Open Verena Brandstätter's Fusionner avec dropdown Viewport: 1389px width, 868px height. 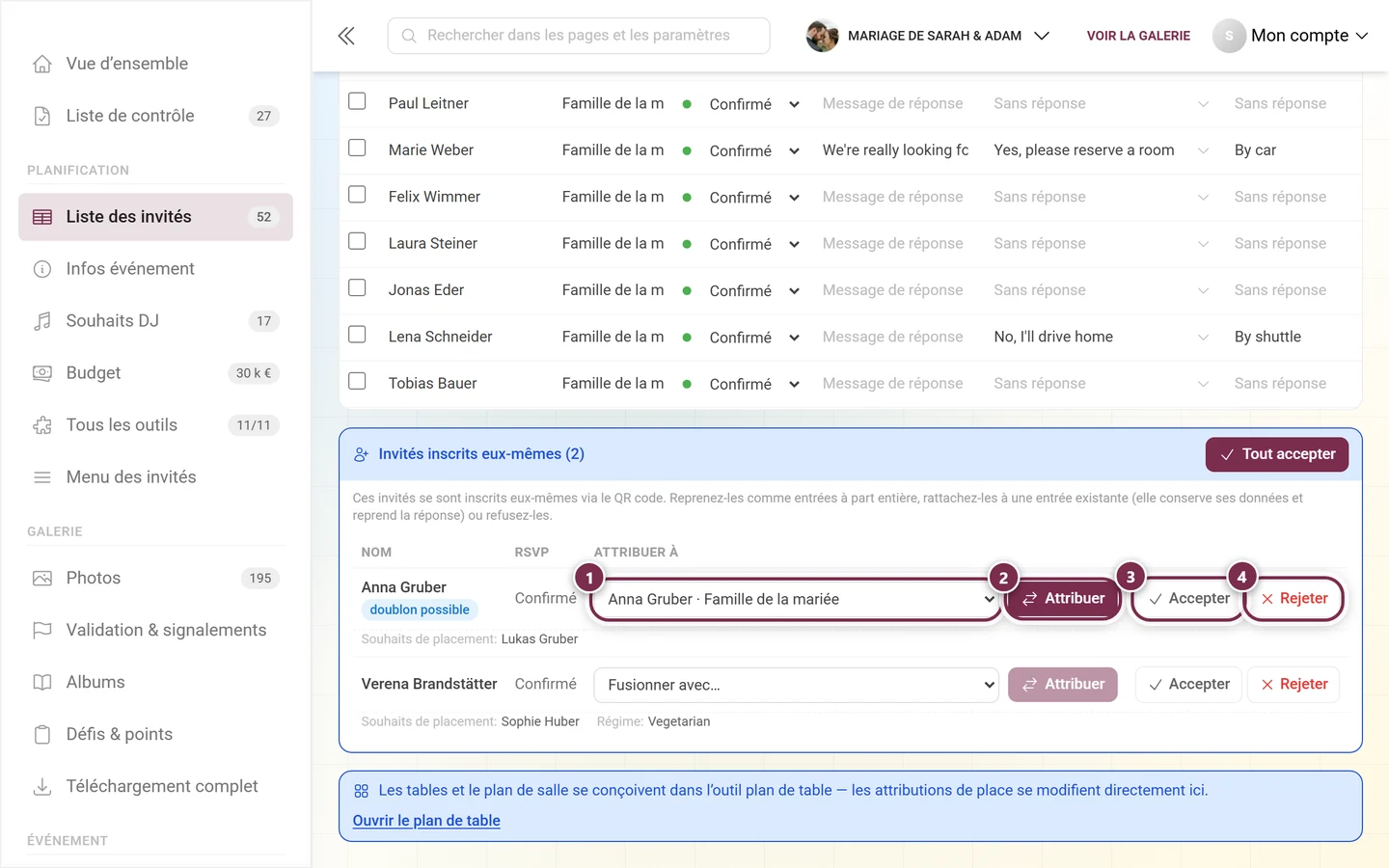796,685
